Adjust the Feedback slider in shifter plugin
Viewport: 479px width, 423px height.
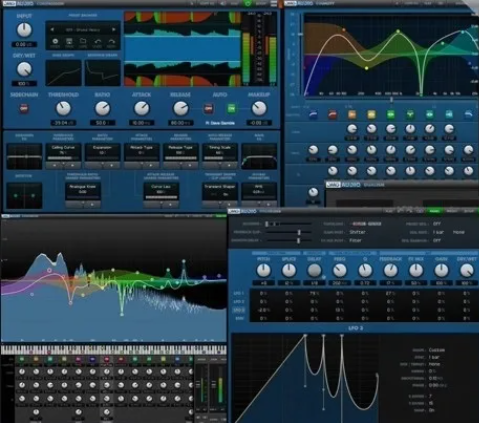pyautogui.click(x=289, y=232)
